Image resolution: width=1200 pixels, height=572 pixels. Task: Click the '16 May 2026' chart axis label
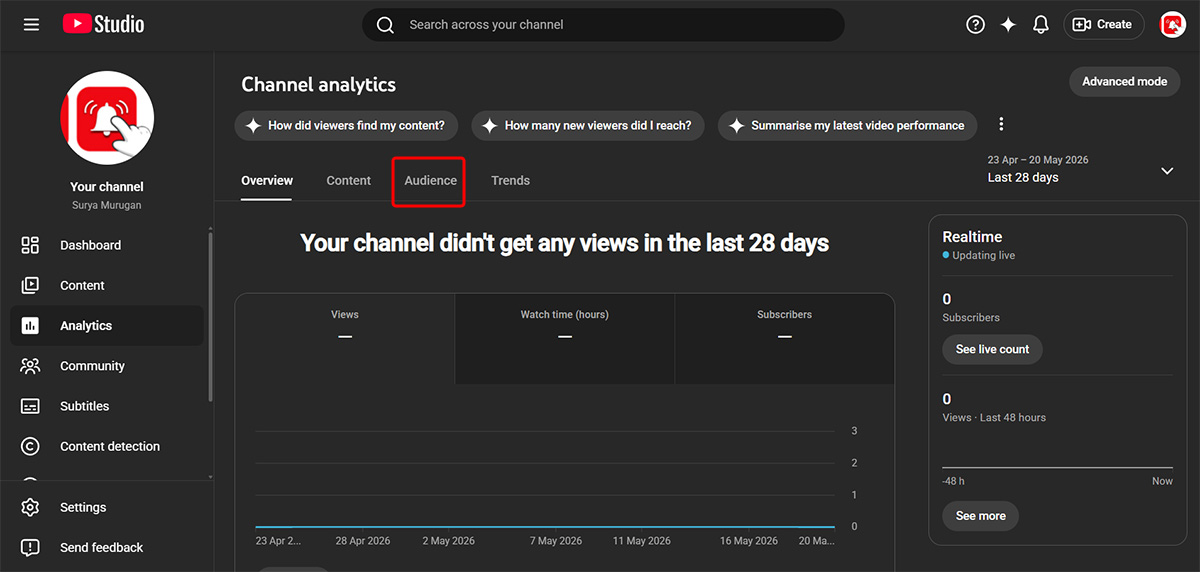[749, 541]
